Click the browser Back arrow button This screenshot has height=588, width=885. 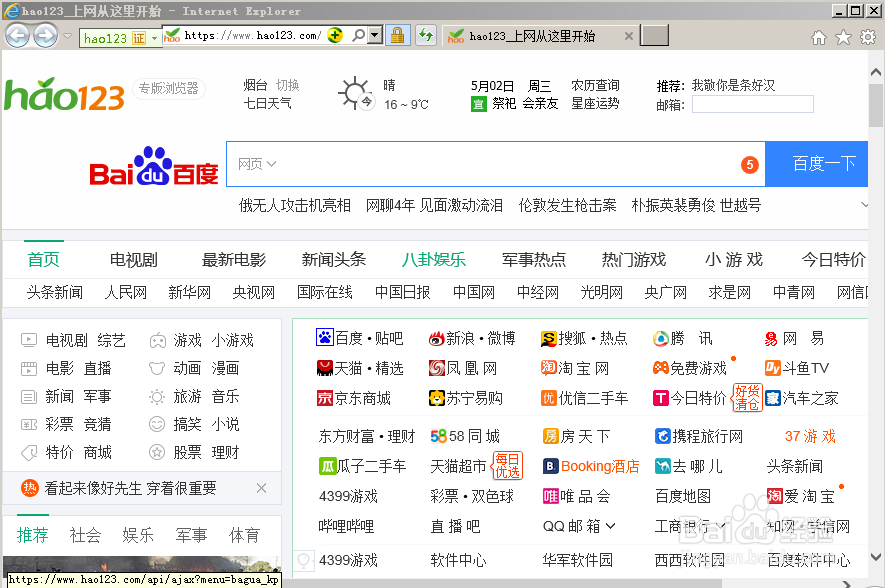(17, 36)
